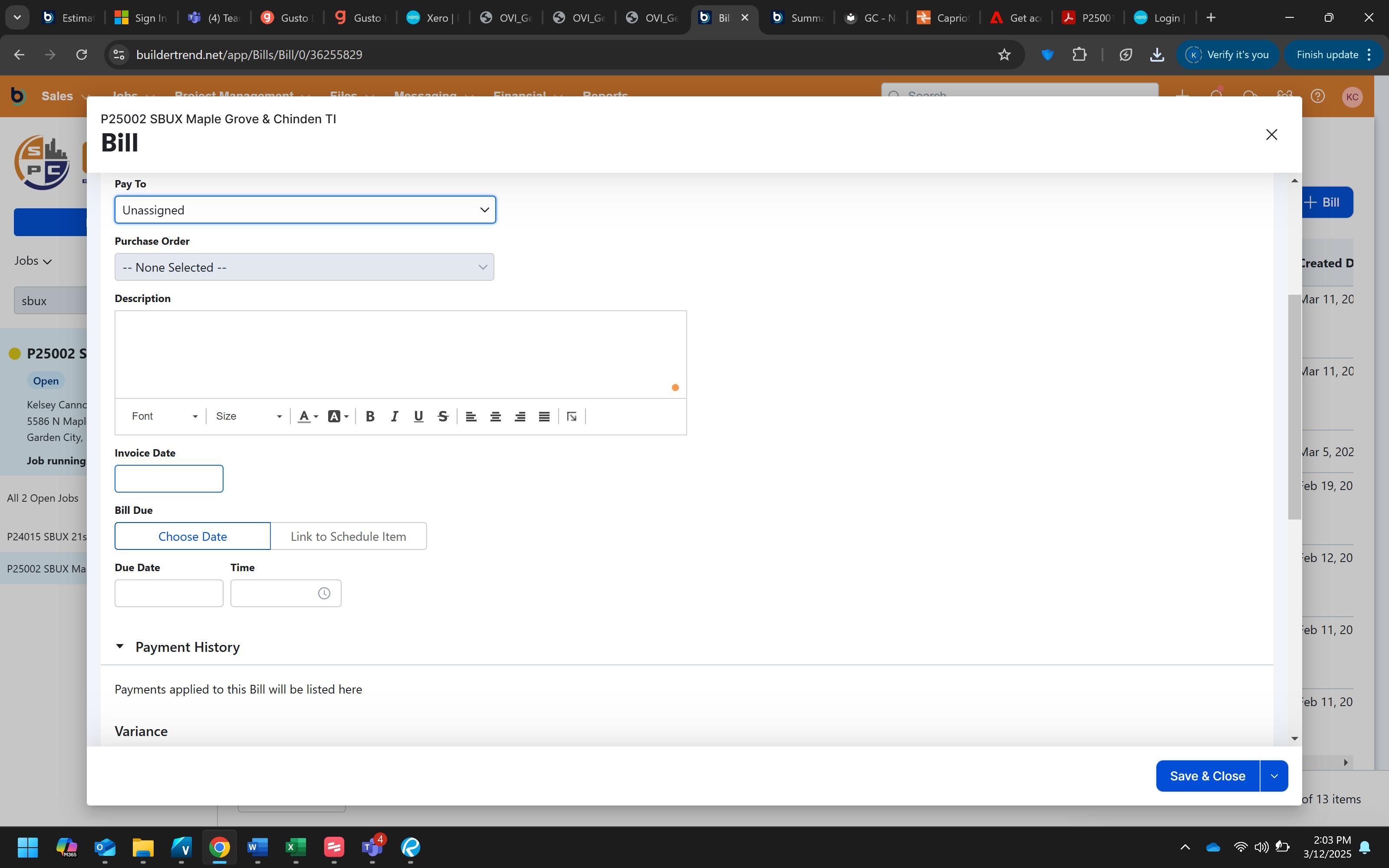Click the Invoice Date input field
1389x868 pixels.
point(169,479)
